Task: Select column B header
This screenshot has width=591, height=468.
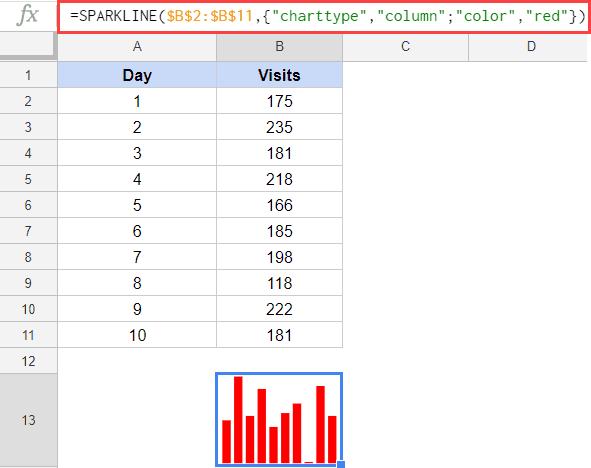Action: click(x=279, y=47)
